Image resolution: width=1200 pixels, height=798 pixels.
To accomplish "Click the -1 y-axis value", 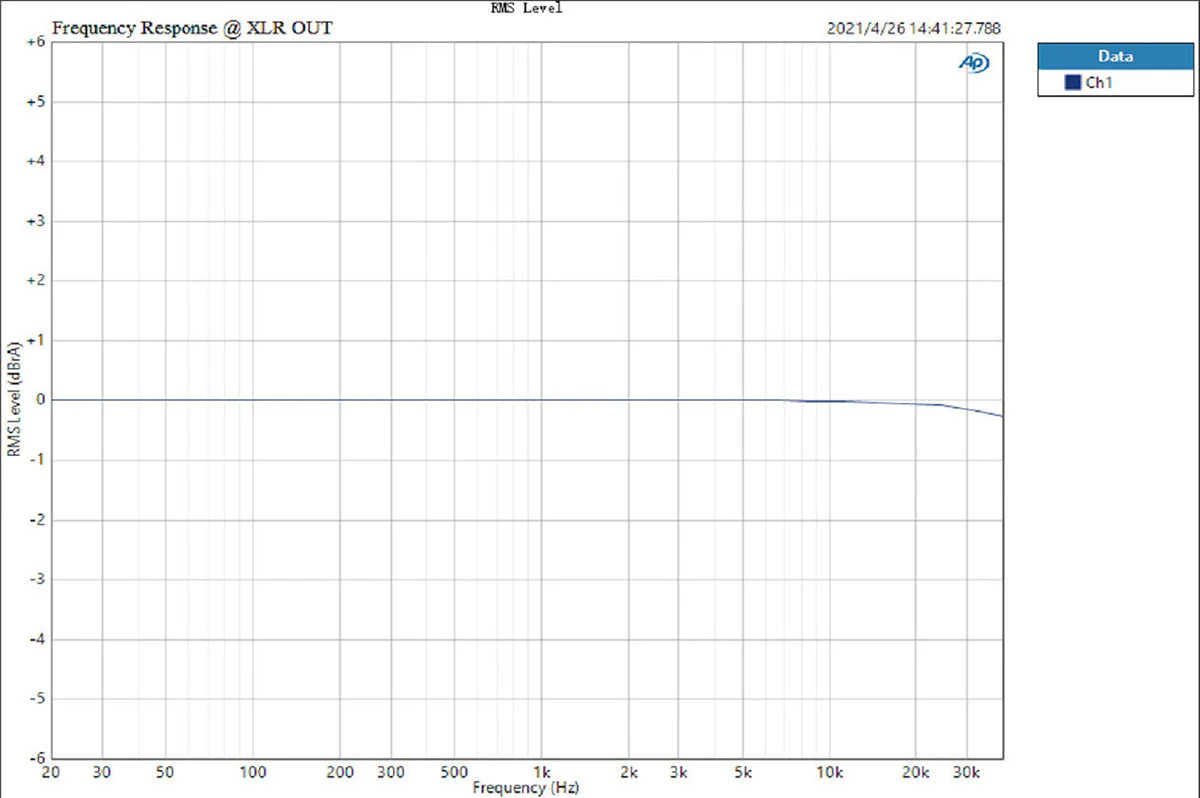I will 38,460.
